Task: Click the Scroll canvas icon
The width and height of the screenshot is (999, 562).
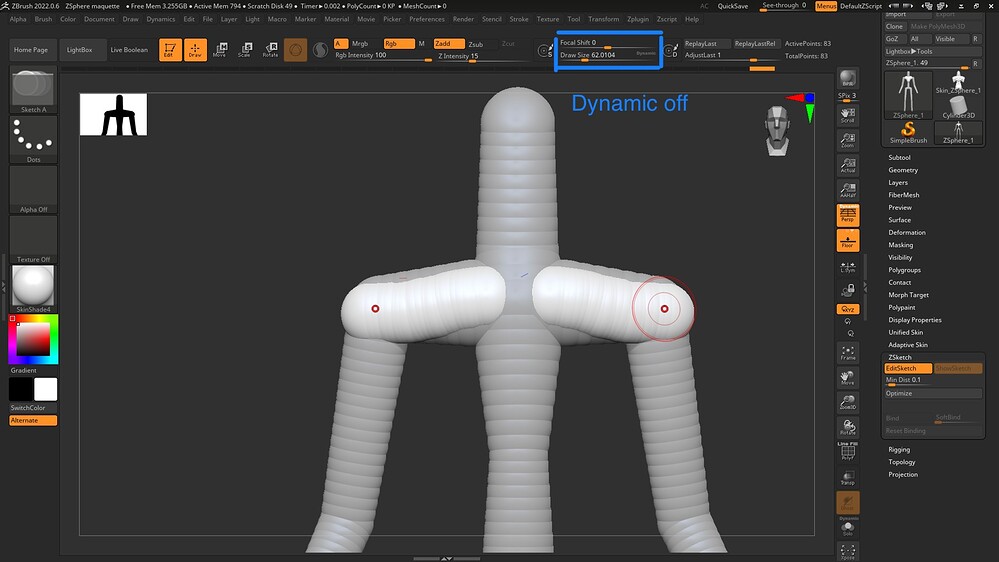Action: pyautogui.click(x=847, y=115)
